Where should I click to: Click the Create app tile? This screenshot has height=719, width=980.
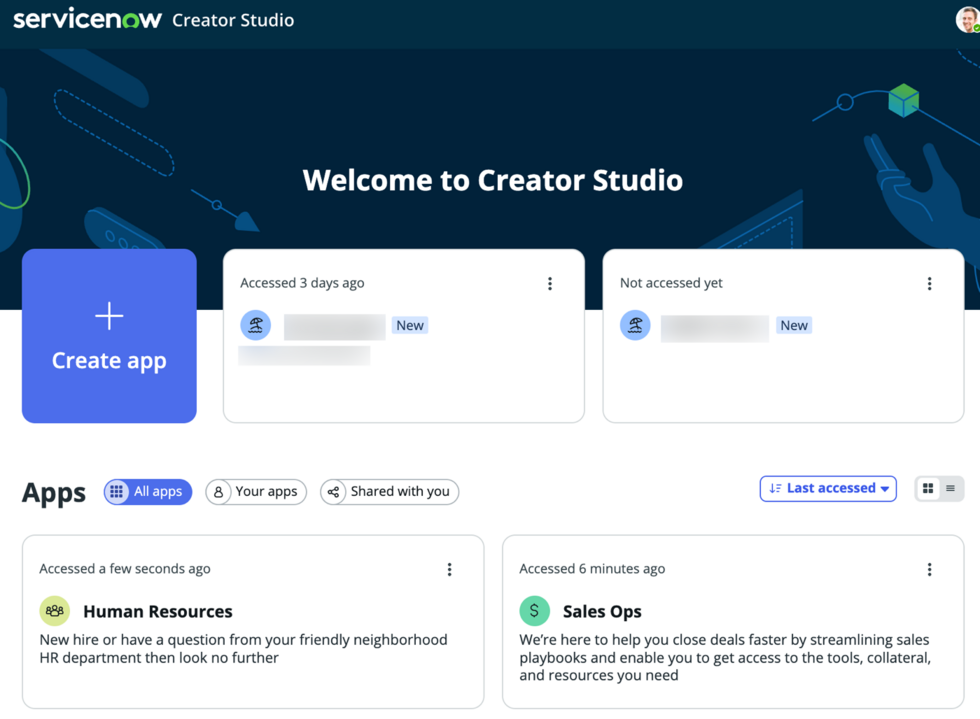(x=109, y=336)
